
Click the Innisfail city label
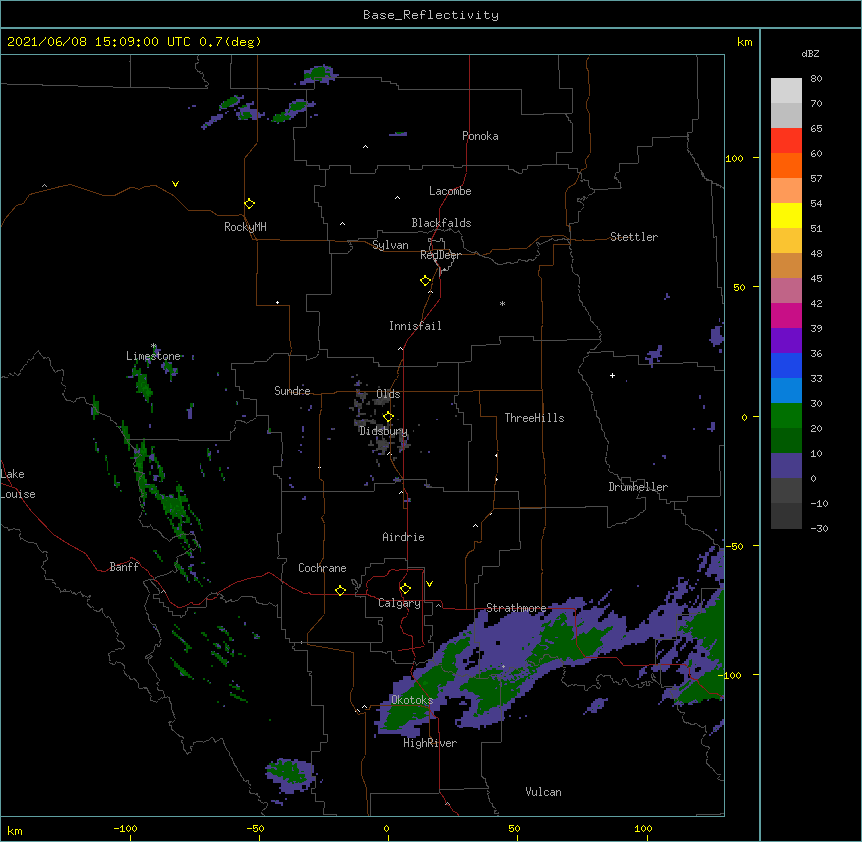[x=415, y=326]
